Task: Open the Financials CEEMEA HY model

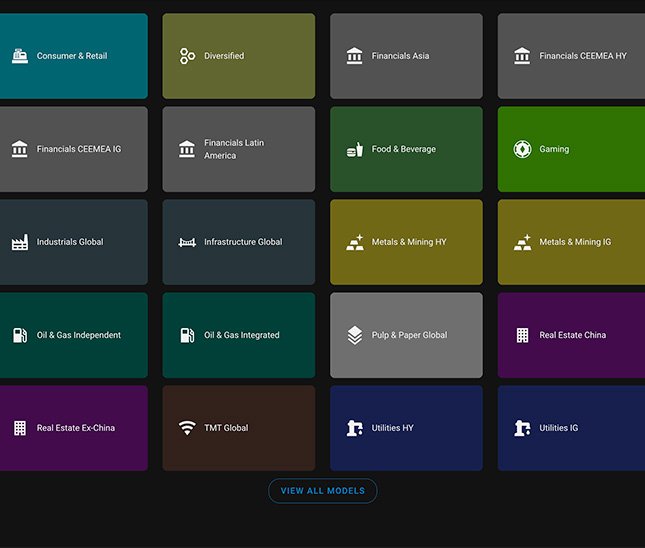Action: click(x=571, y=56)
